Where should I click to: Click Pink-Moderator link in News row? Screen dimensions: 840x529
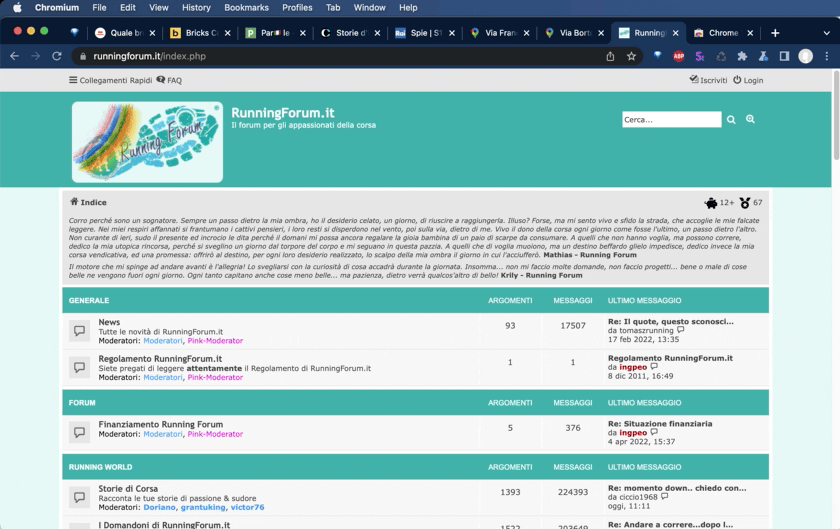[x=215, y=341]
